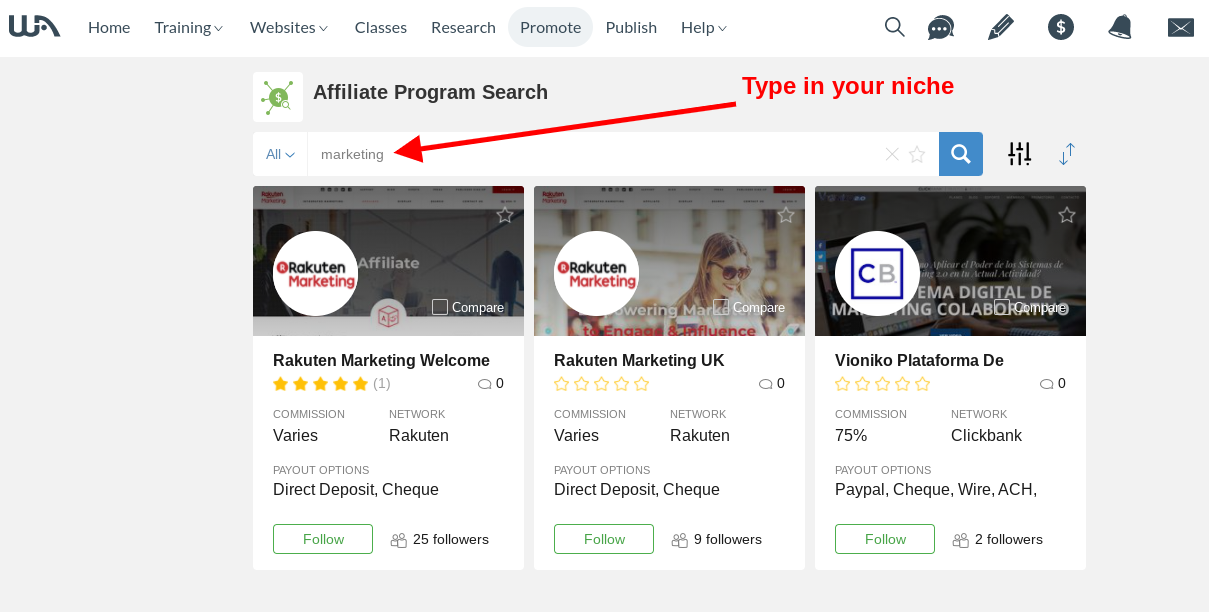
Task: Follow the Rakuten Marketing Welcome program
Action: (x=323, y=539)
